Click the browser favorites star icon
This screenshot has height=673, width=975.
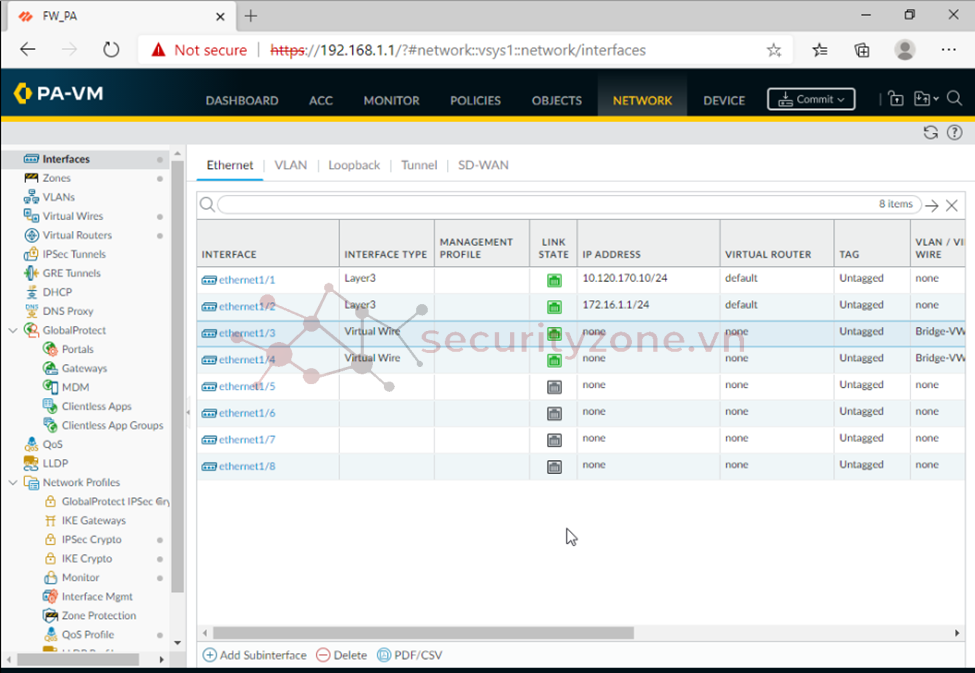774,50
